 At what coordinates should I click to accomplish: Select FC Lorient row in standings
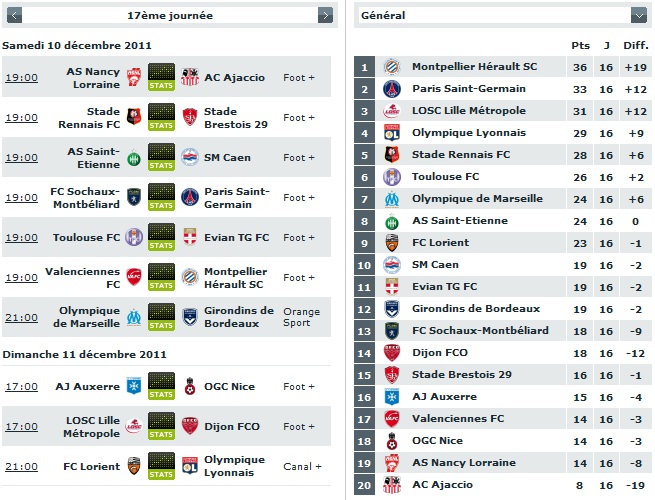502,243
